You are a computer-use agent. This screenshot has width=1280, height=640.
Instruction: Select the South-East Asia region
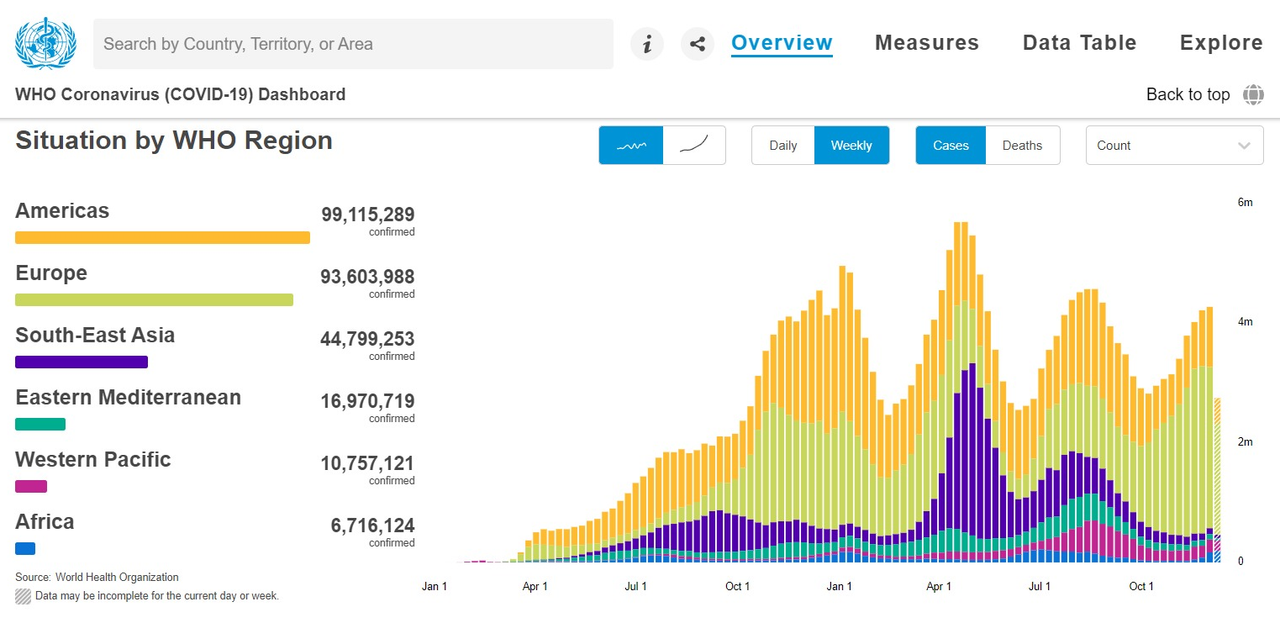click(95, 335)
